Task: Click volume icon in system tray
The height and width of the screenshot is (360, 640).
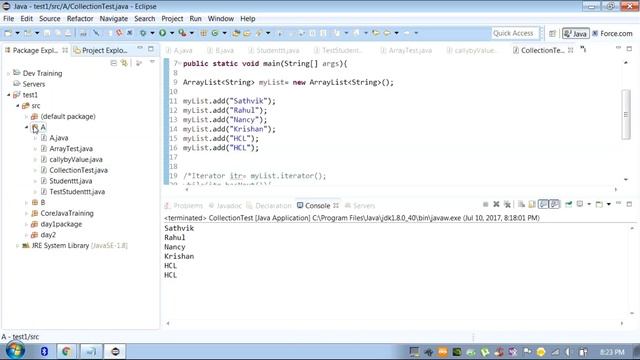Action: (x=568, y=352)
